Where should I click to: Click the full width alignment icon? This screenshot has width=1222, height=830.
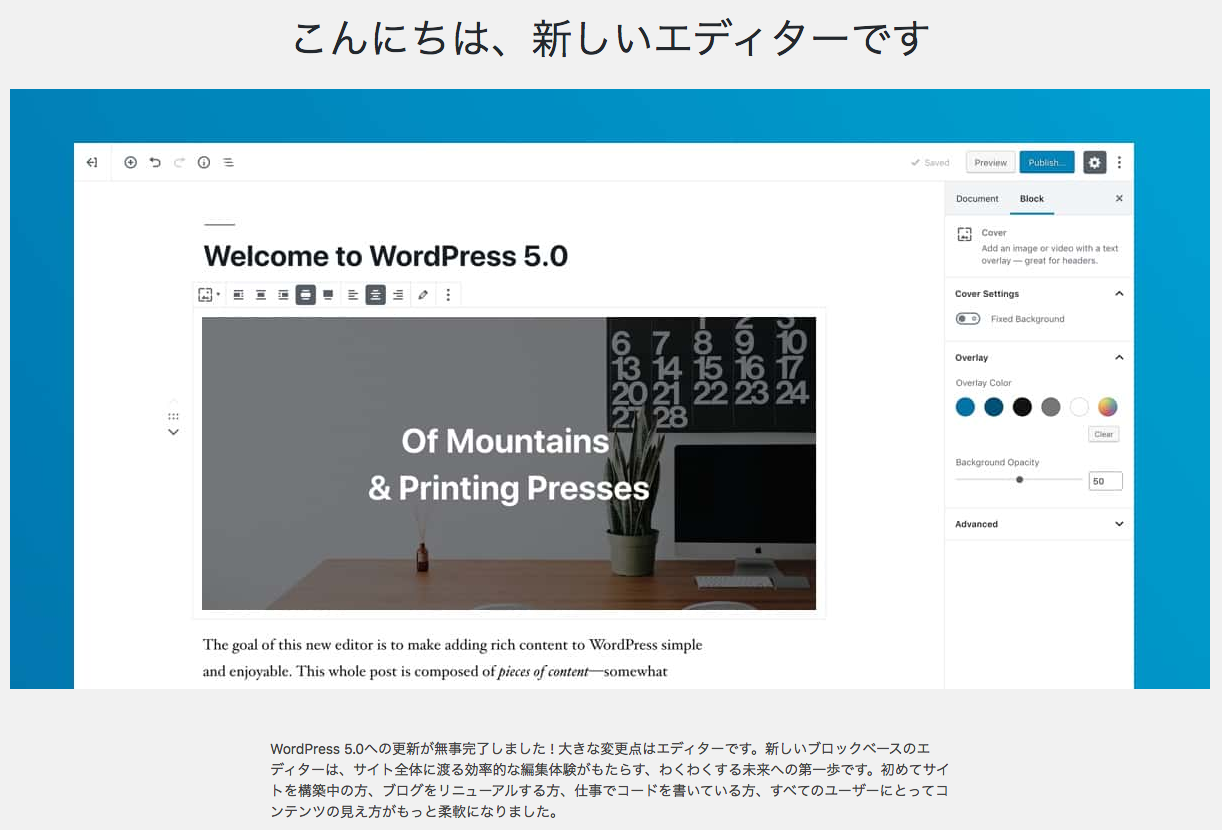coord(328,294)
